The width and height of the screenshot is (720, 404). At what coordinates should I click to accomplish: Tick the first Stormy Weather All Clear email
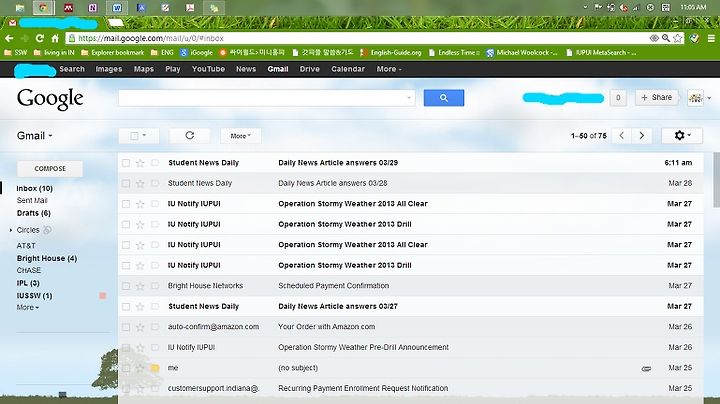(126, 204)
